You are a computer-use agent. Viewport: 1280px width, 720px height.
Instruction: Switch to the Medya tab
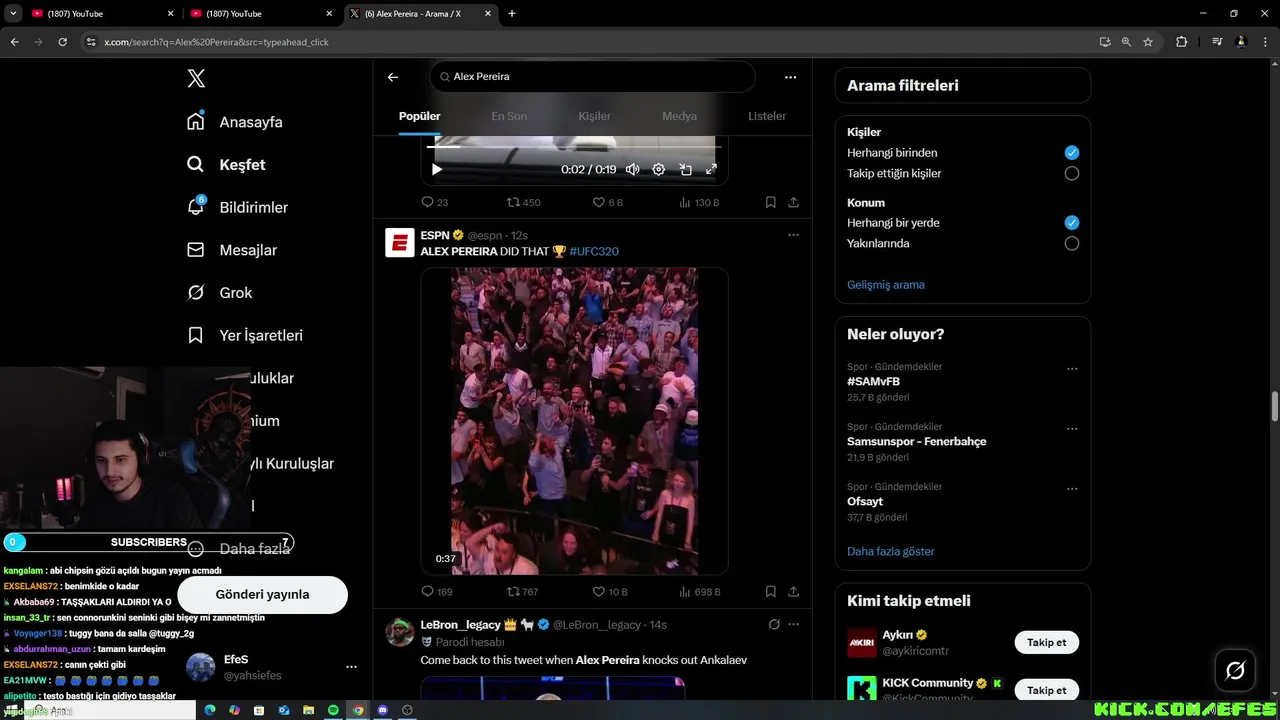(679, 116)
